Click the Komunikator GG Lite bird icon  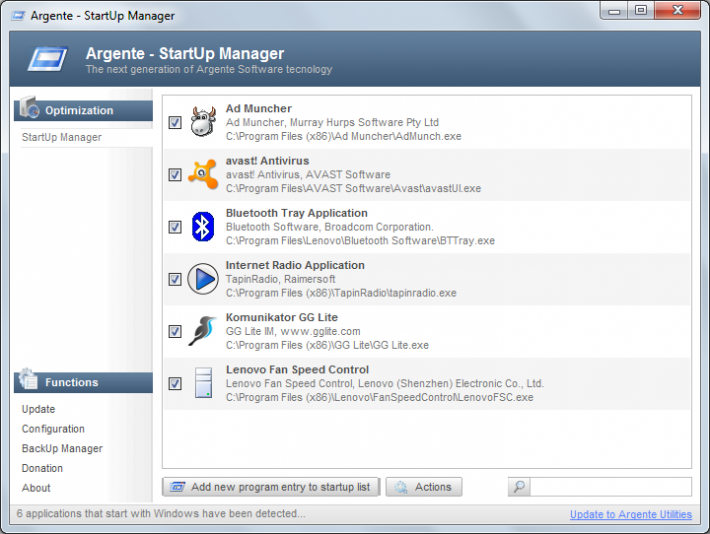(x=203, y=331)
